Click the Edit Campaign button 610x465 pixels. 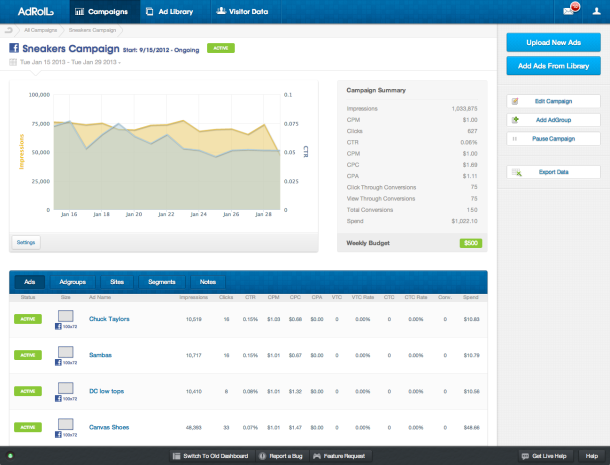click(553, 101)
